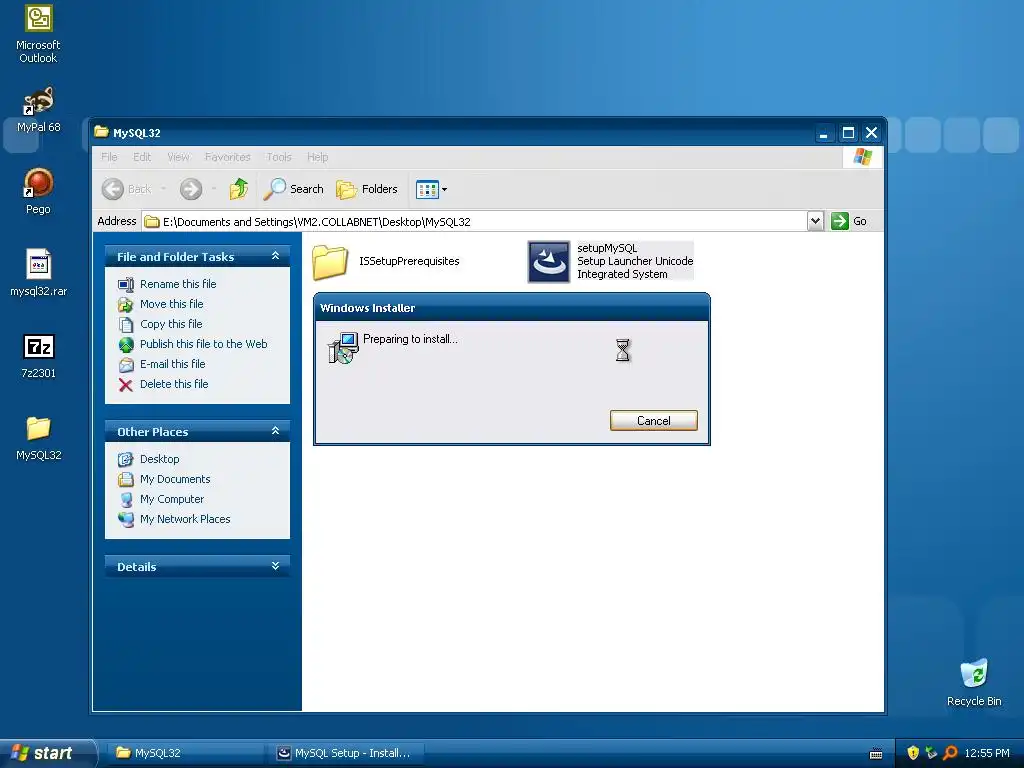Image resolution: width=1024 pixels, height=768 pixels.
Task: Open the File menu
Action: pyautogui.click(x=109, y=157)
